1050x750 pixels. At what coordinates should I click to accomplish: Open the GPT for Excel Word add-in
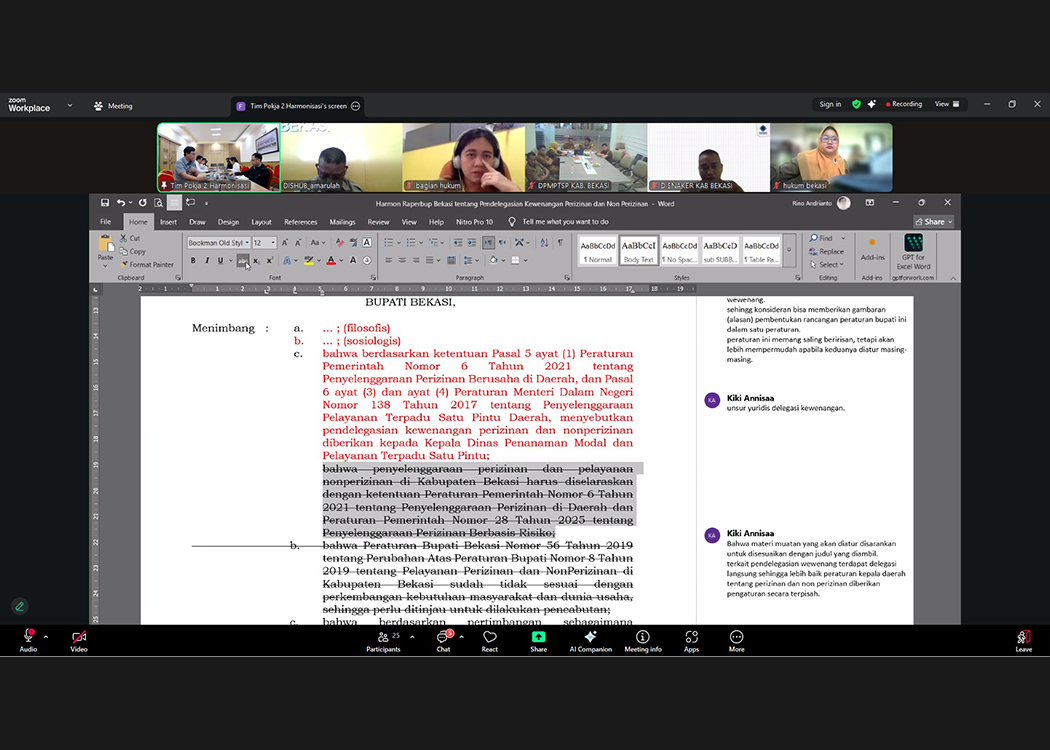913,253
